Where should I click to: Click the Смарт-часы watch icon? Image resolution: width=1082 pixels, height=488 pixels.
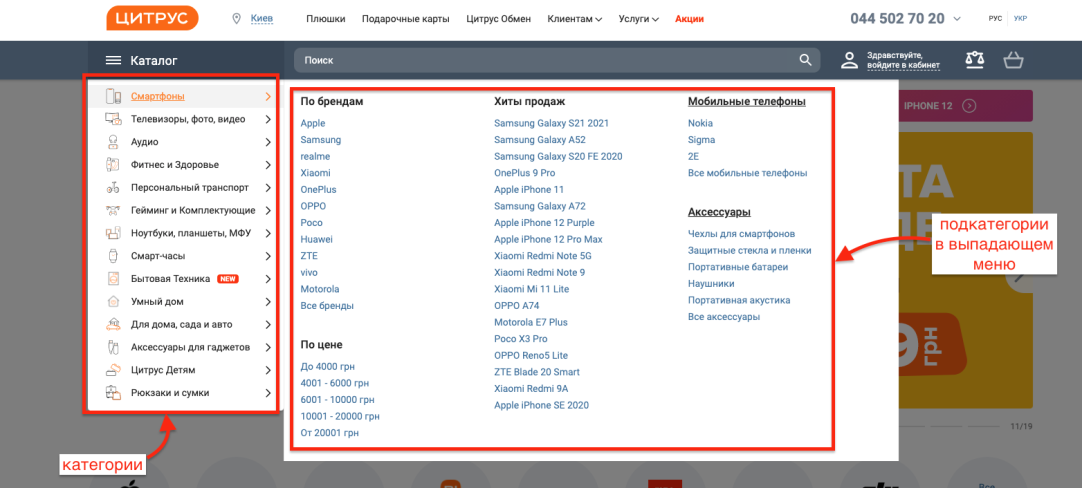click(x=112, y=256)
